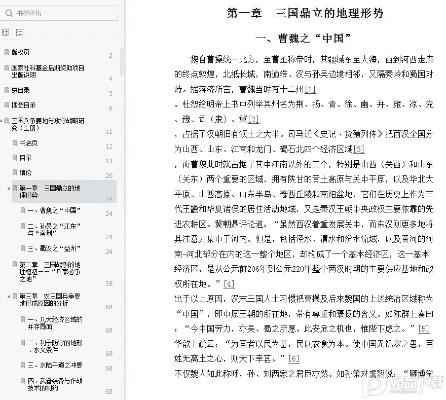Follow footnote link [4] in the text

point(229,284)
